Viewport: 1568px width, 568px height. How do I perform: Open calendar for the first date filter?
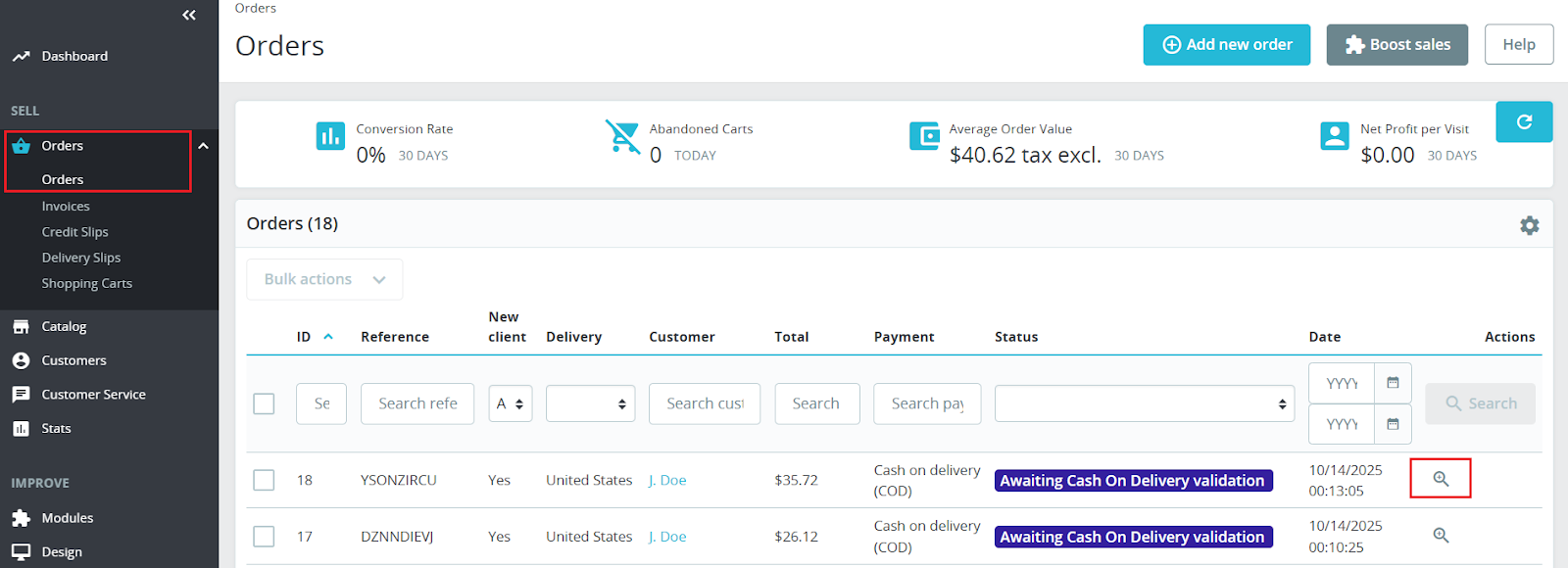[x=1393, y=383]
